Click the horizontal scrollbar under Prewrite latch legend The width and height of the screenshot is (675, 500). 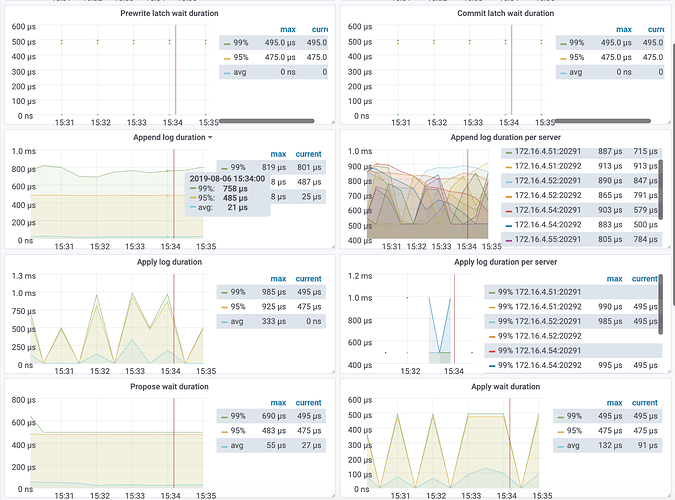(267, 121)
